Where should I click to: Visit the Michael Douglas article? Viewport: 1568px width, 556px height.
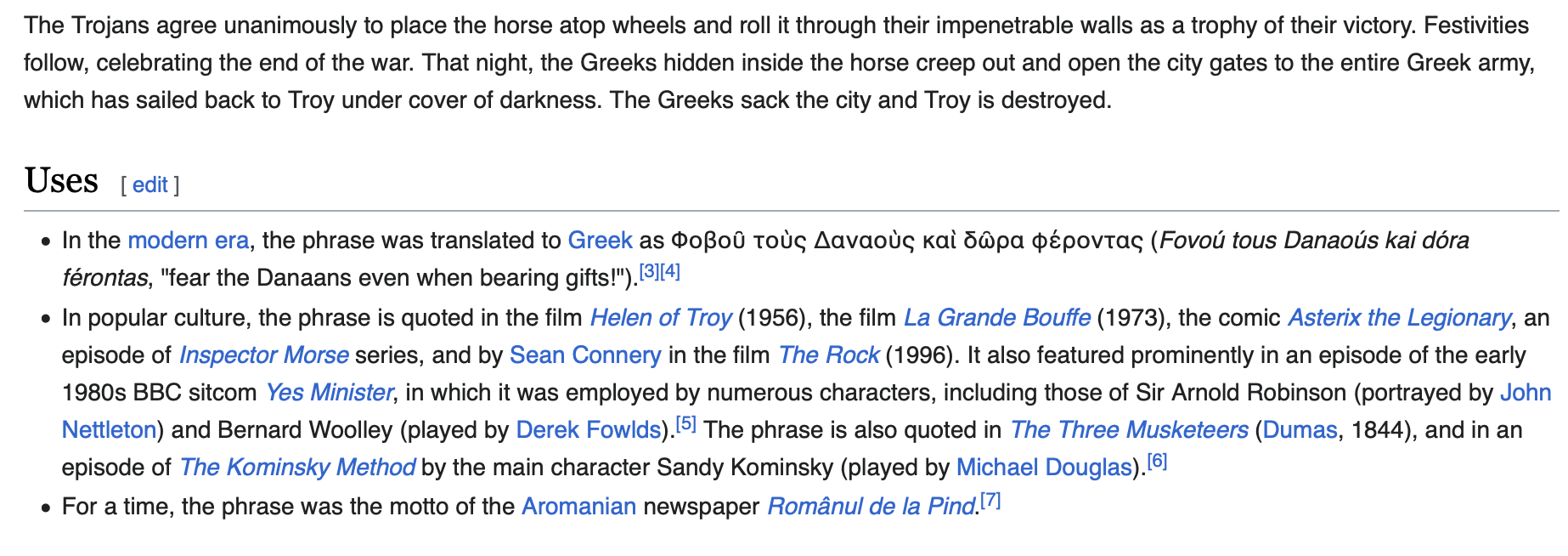pyautogui.click(x=1044, y=468)
